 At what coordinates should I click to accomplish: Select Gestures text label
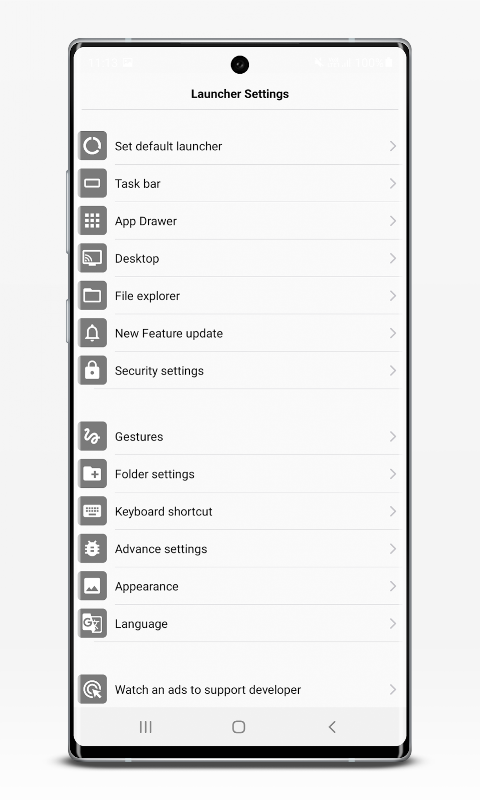[x=139, y=437]
